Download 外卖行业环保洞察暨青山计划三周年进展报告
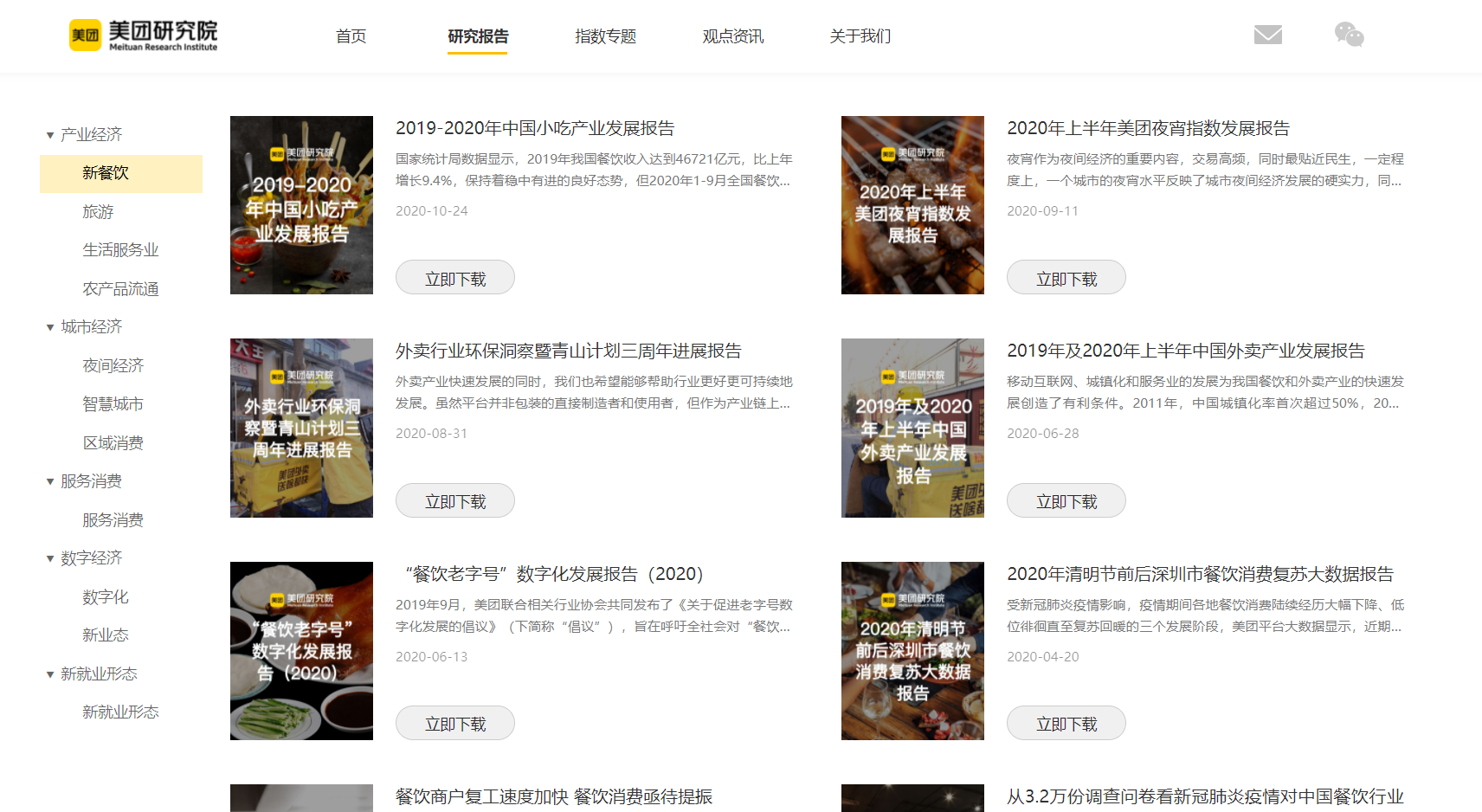The image size is (1482, 812). click(x=455, y=500)
